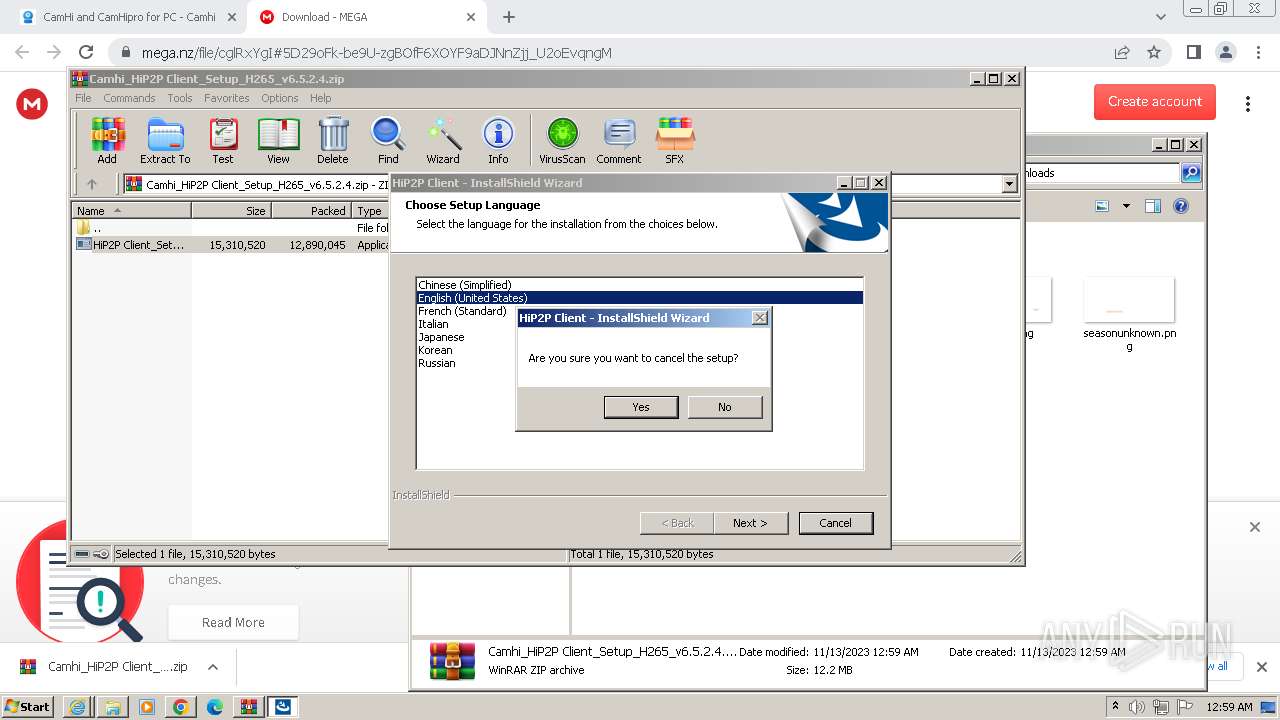Sort WinRAR list by Name column

132,211
